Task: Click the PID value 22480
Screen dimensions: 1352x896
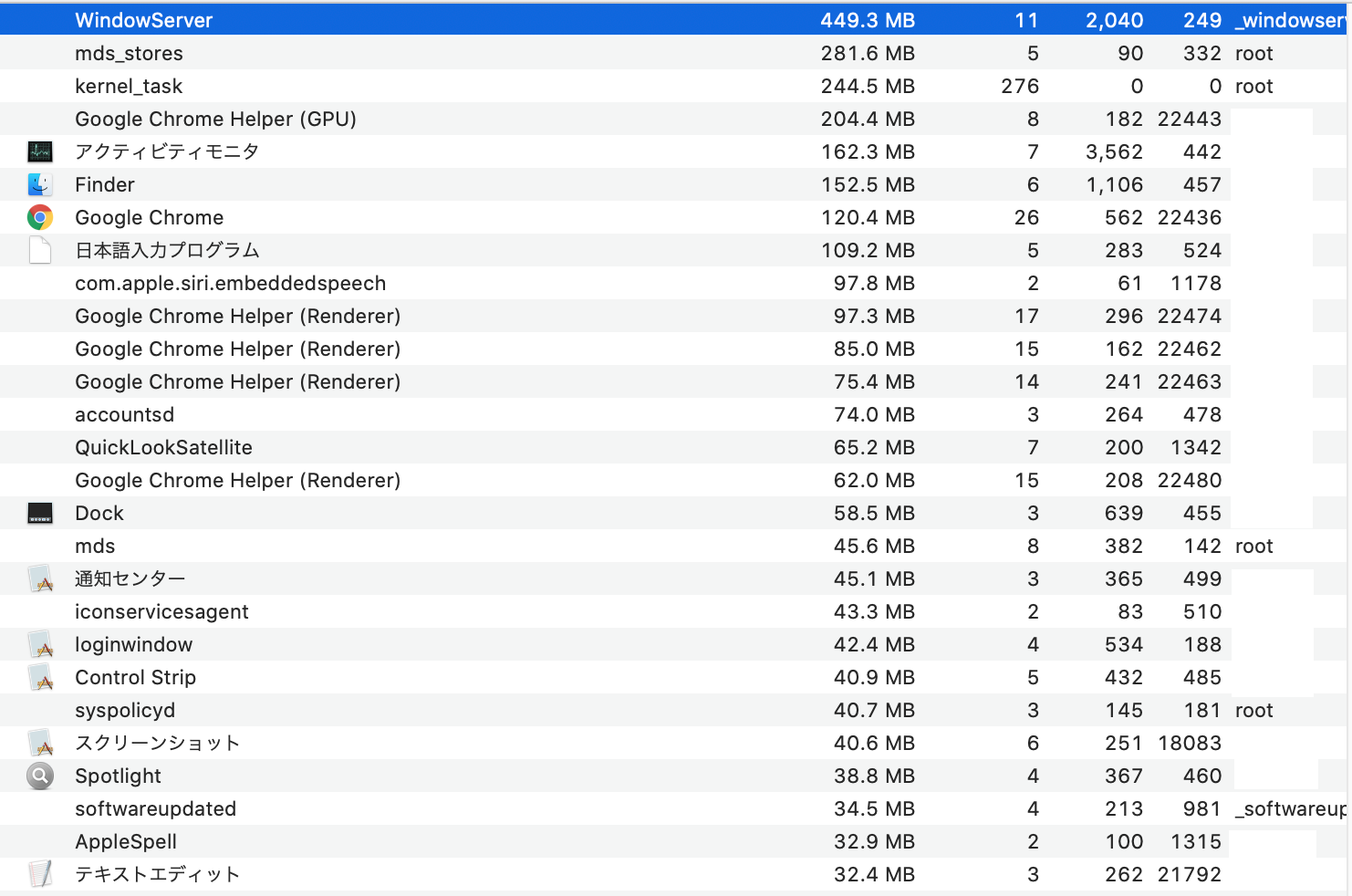Action: tap(1190, 480)
